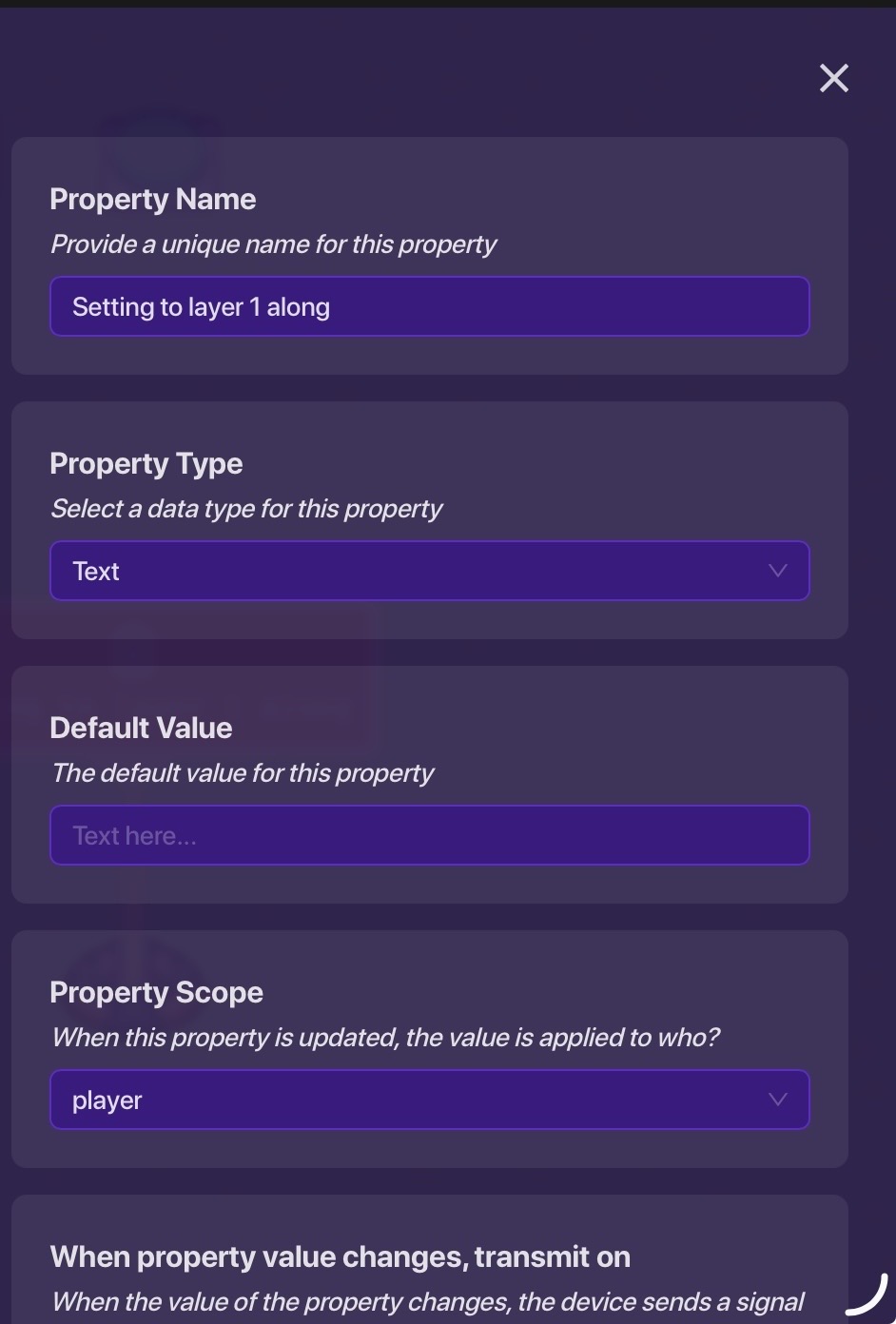Close the property editor with the X icon

point(834,78)
